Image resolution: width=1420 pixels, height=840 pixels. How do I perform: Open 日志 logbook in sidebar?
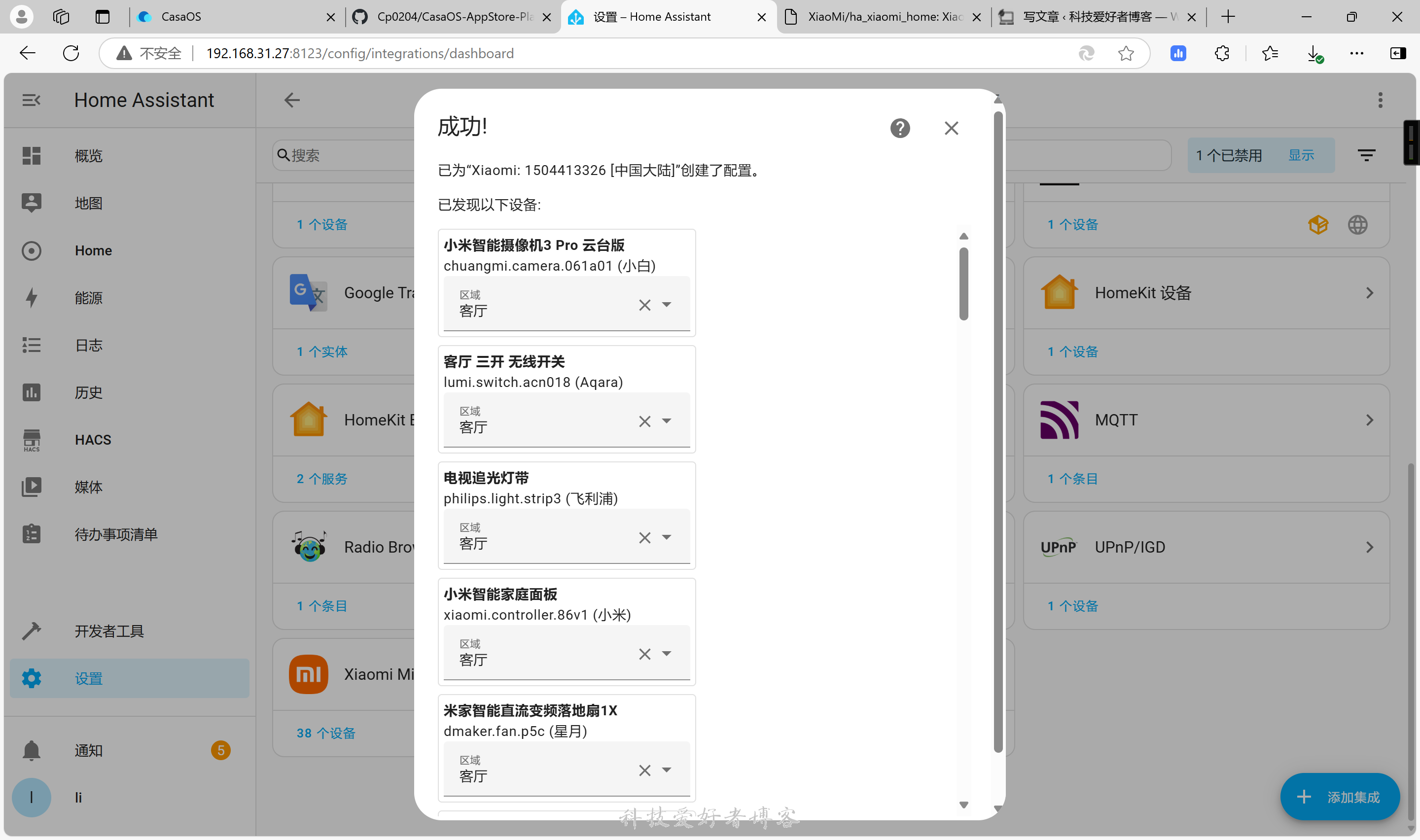130,345
